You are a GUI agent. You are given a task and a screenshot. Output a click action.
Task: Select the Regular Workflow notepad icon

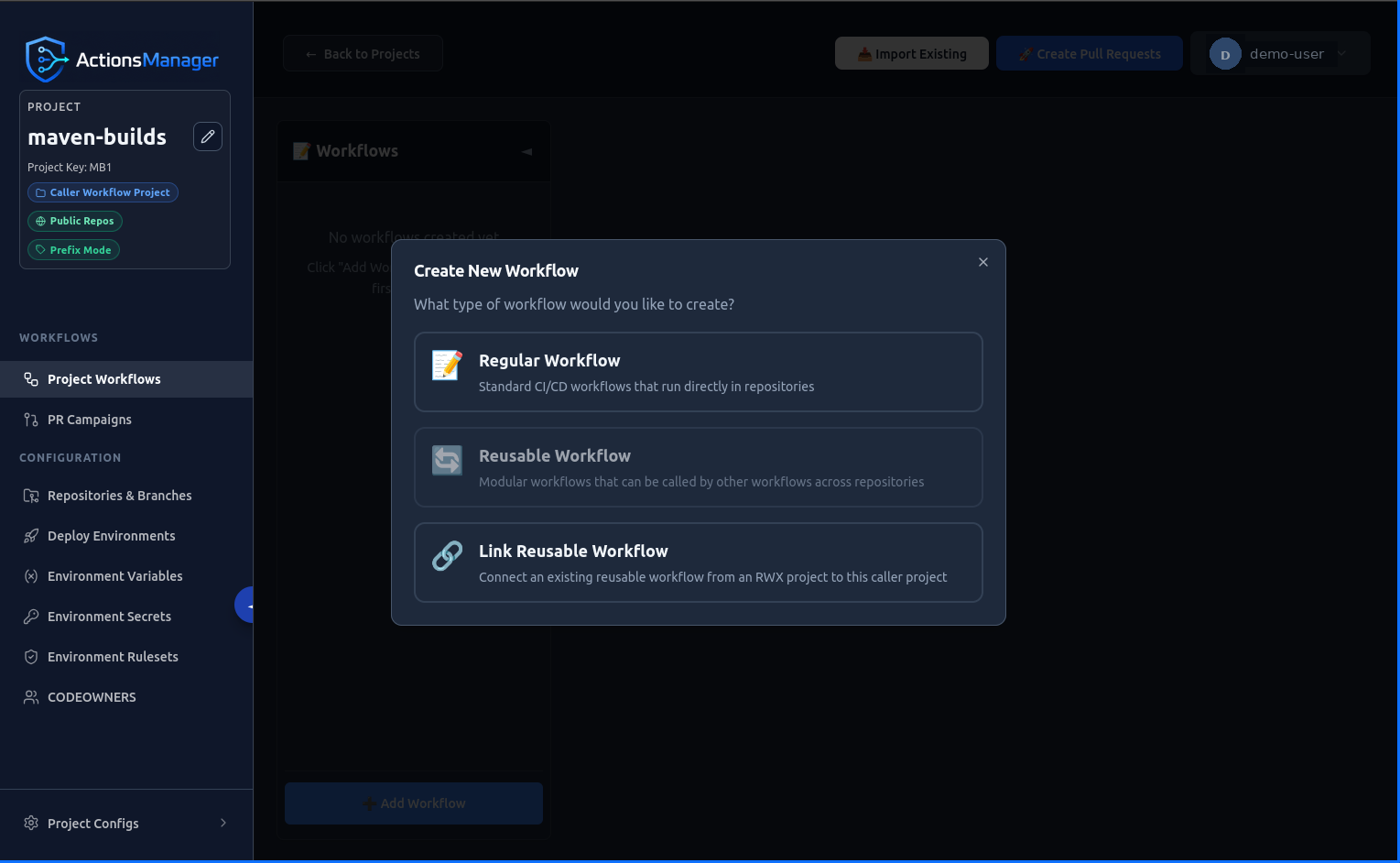pos(447,365)
